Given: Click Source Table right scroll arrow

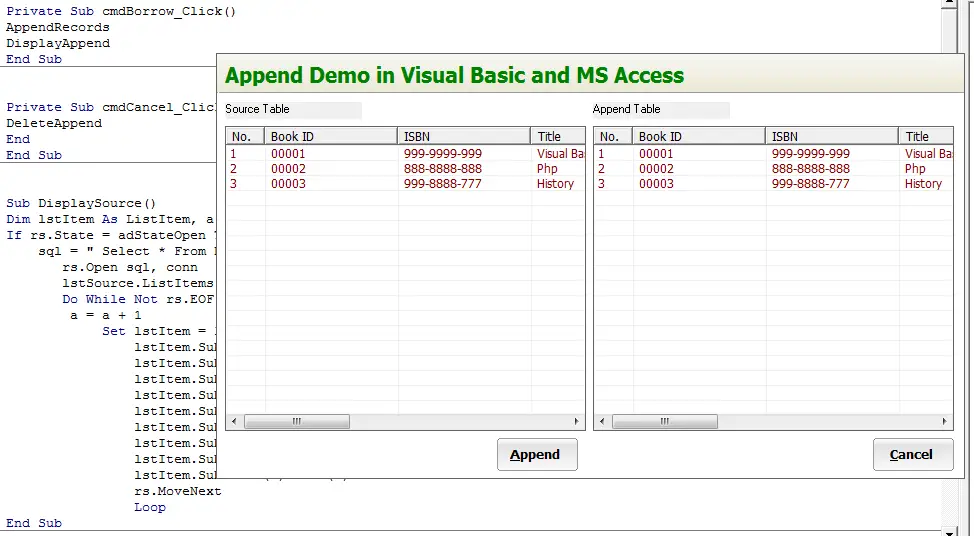Looking at the screenshot, I should (576, 421).
